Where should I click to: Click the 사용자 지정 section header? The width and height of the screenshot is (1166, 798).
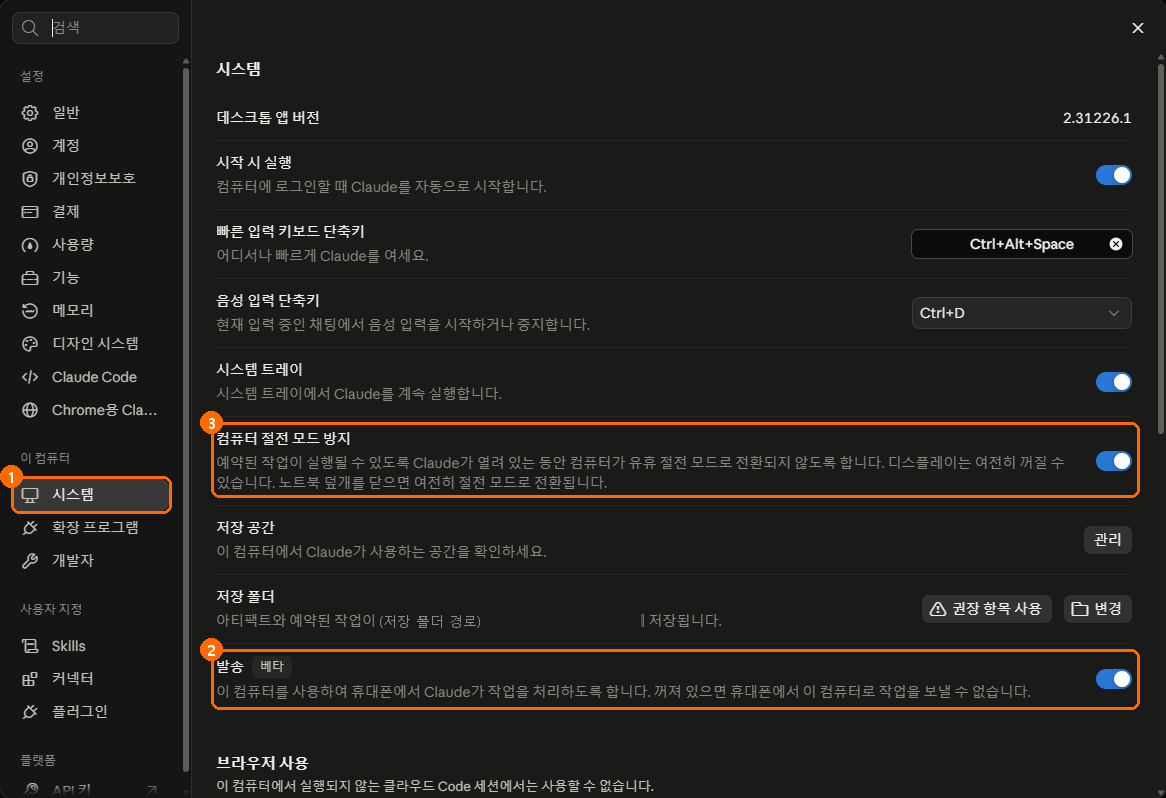tap(51, 609)
